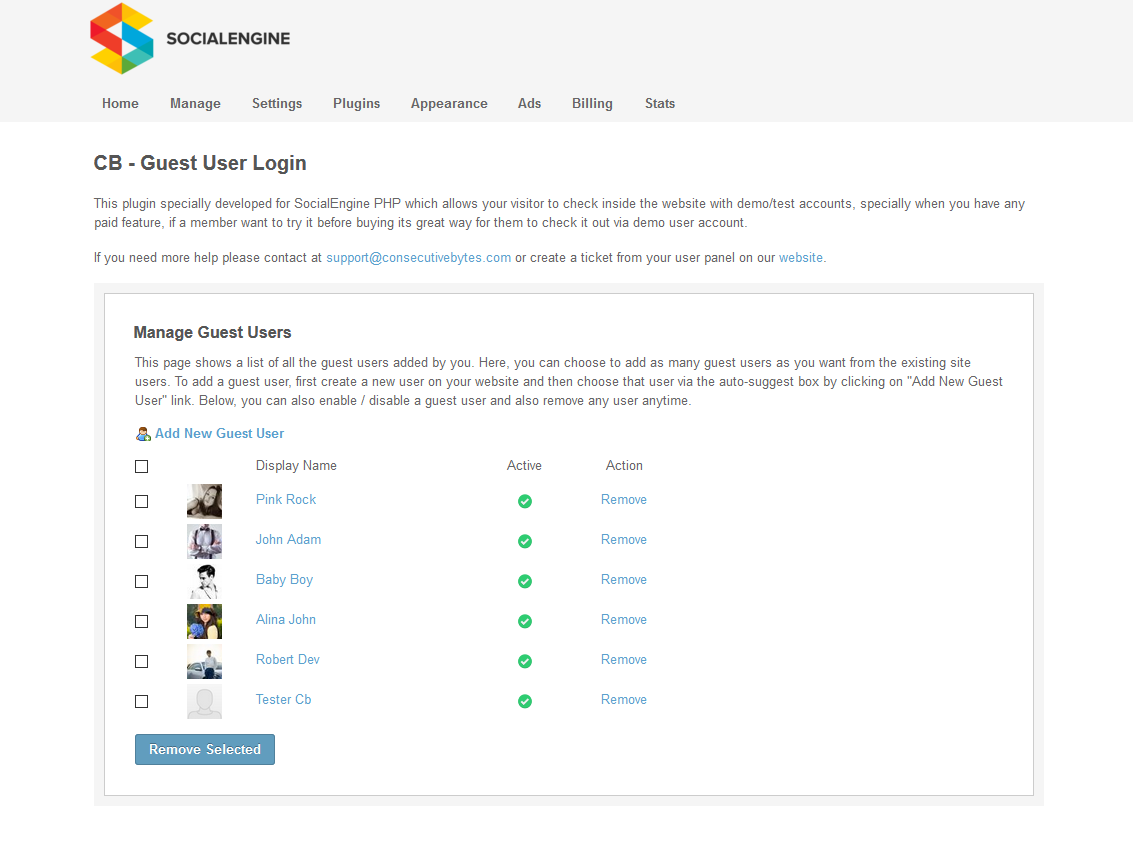Click the Add New Guest User icon
1133x860 pixels.
143,434
